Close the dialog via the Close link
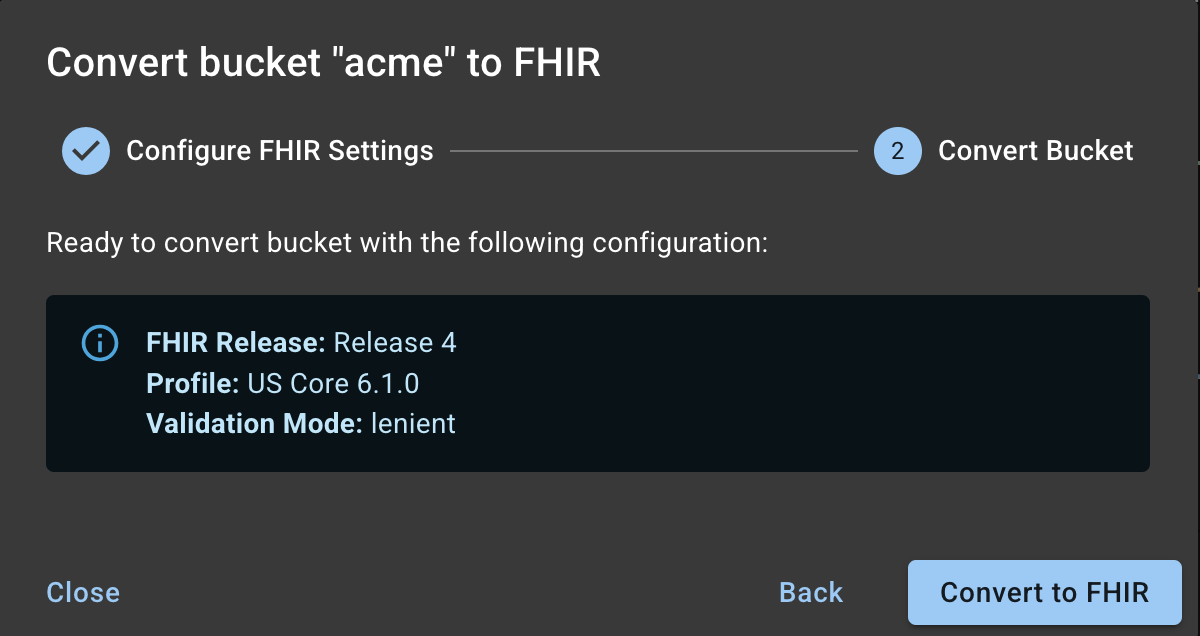The height and width of the screenshot is (636, 1200). [83, 592]
